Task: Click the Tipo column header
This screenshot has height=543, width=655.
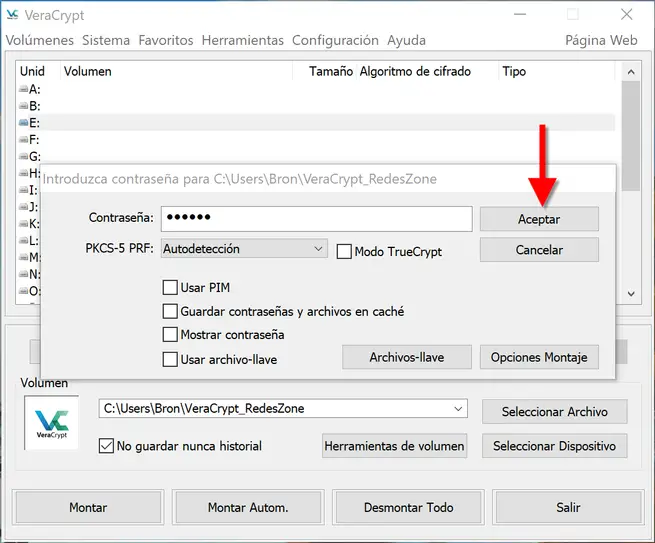Action: (557, 71)
